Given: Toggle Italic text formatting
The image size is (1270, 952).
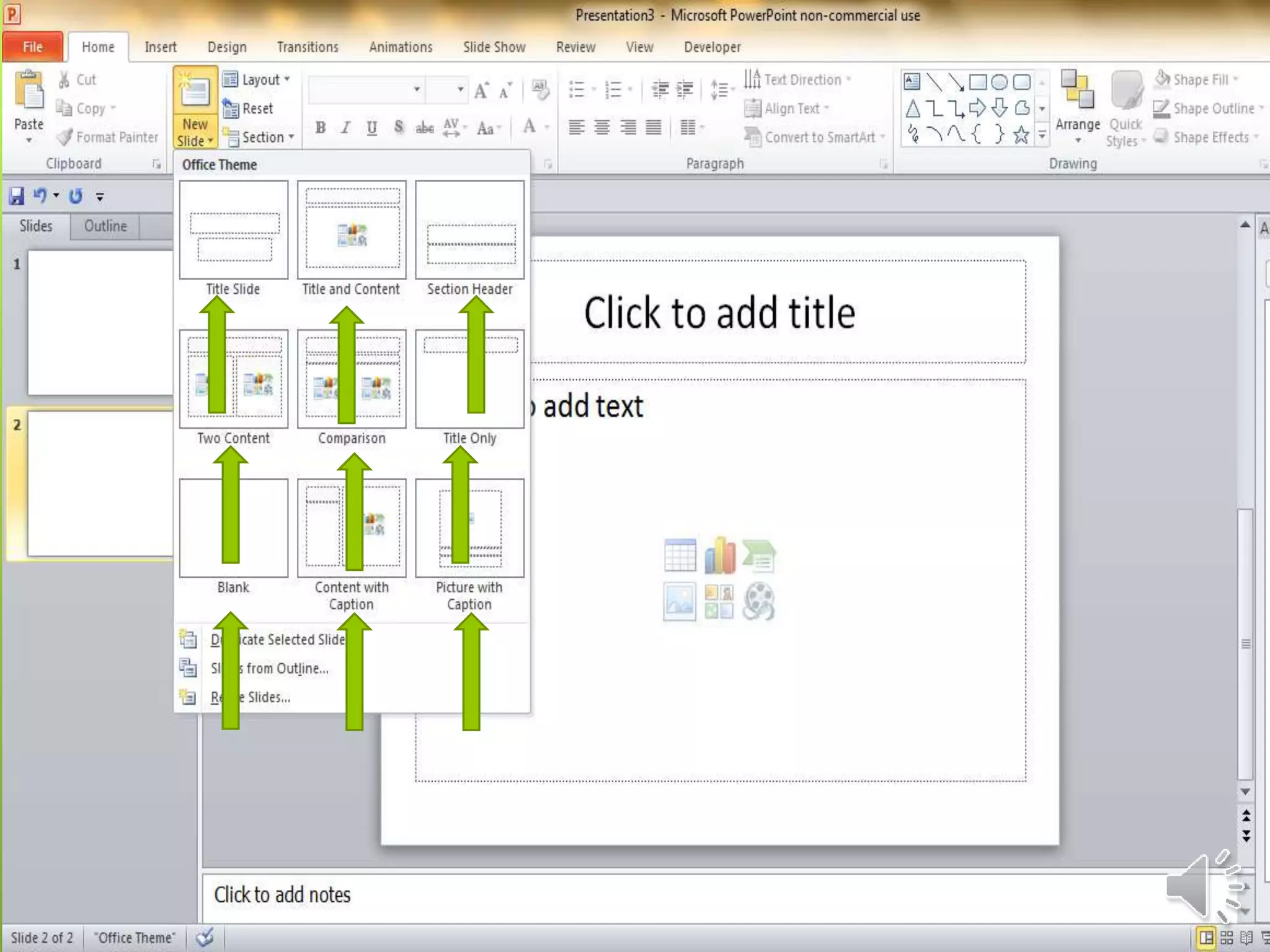Looking at the screenshot, I should pos(345,128).
